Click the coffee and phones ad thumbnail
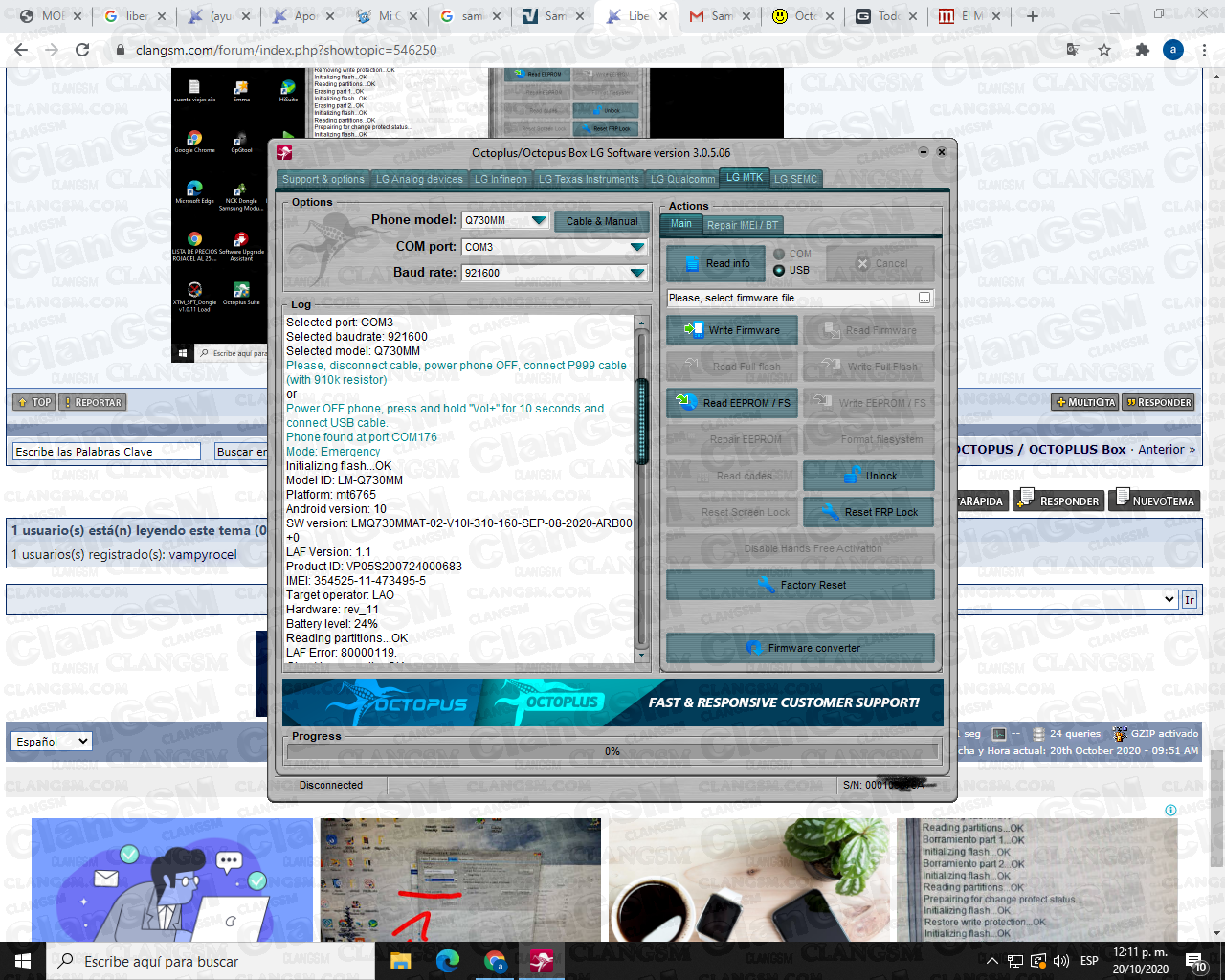Image resolution: width=1225 pixels, height=980 pixels. pos(749,880)
